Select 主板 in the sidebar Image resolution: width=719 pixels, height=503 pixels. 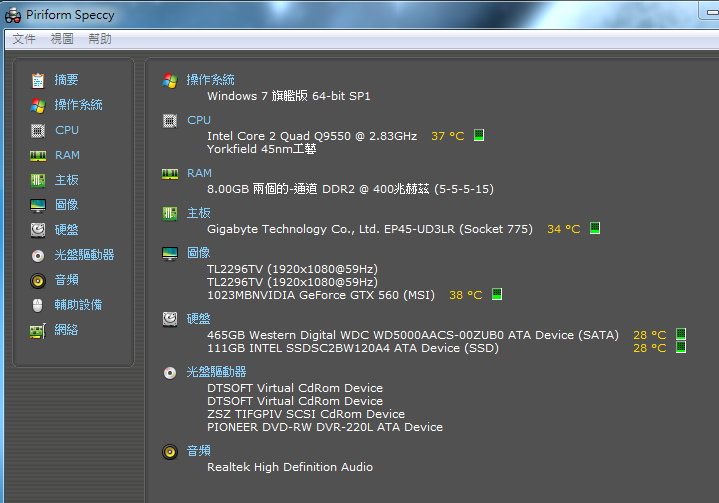(x=66, y=180)
